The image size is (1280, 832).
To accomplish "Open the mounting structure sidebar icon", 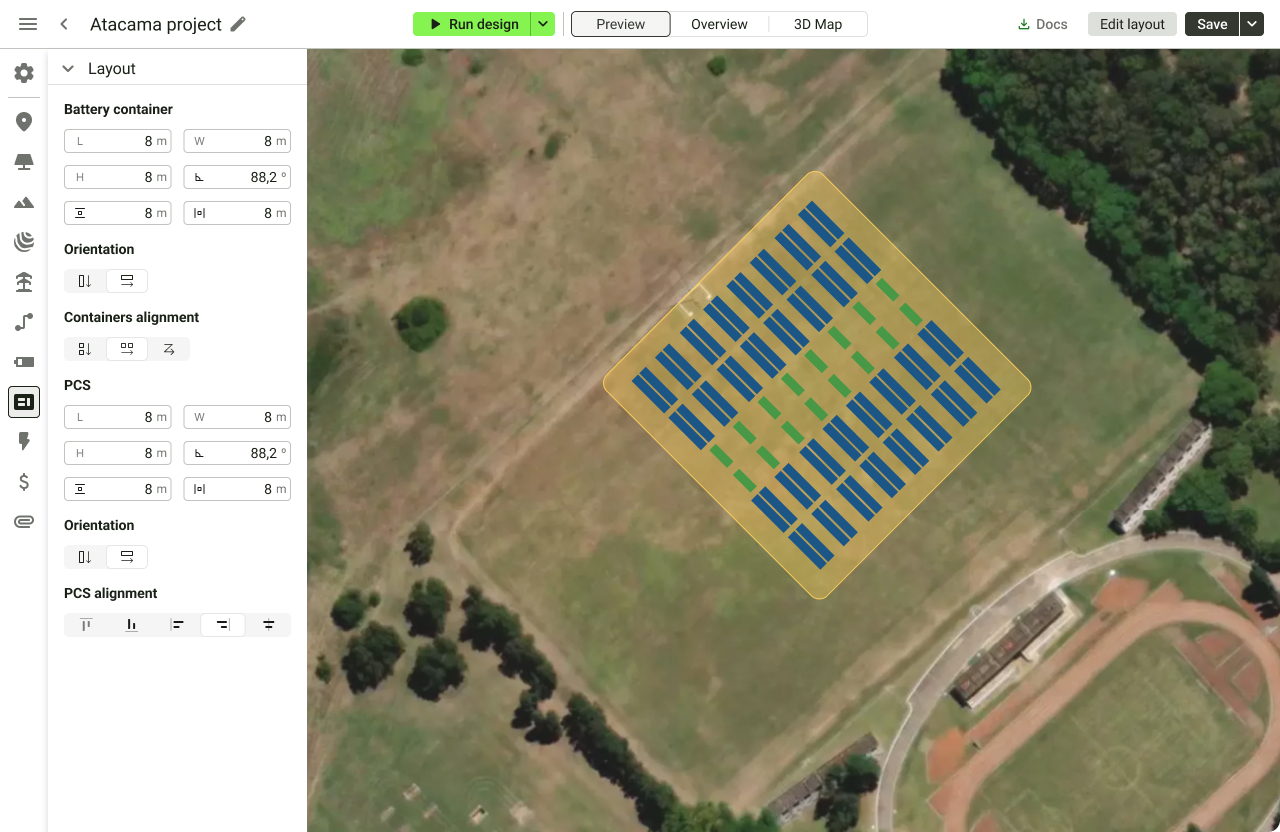I will pos(24,282).
